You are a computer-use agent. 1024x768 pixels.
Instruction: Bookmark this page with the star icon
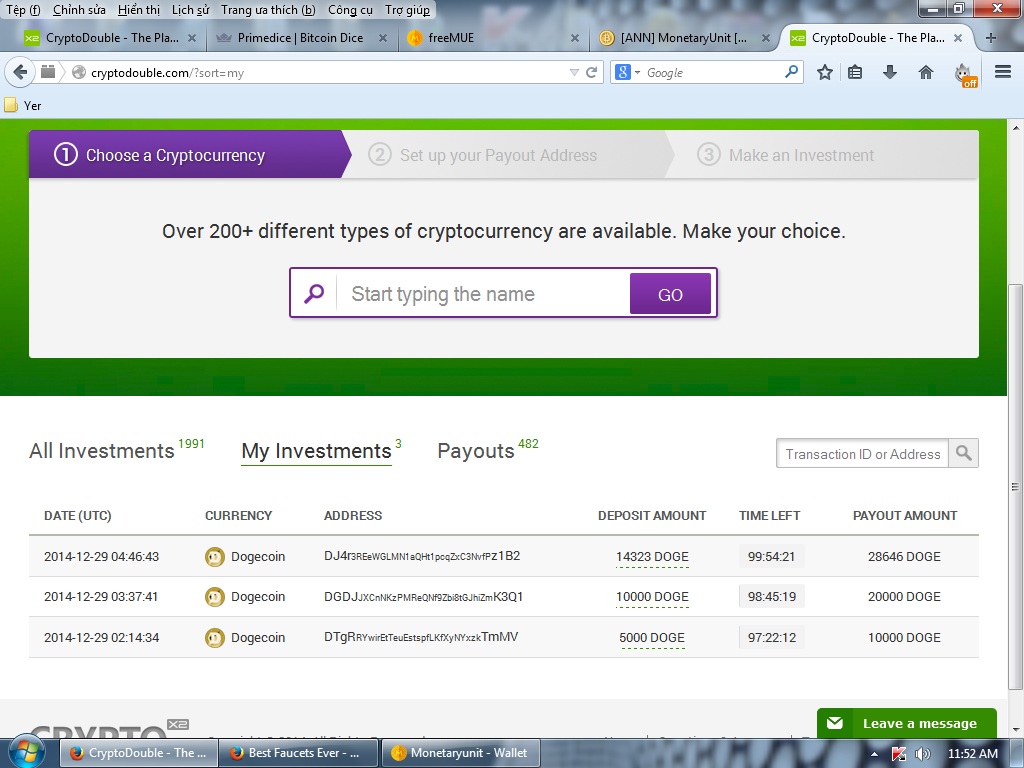[x=825, y=72]
